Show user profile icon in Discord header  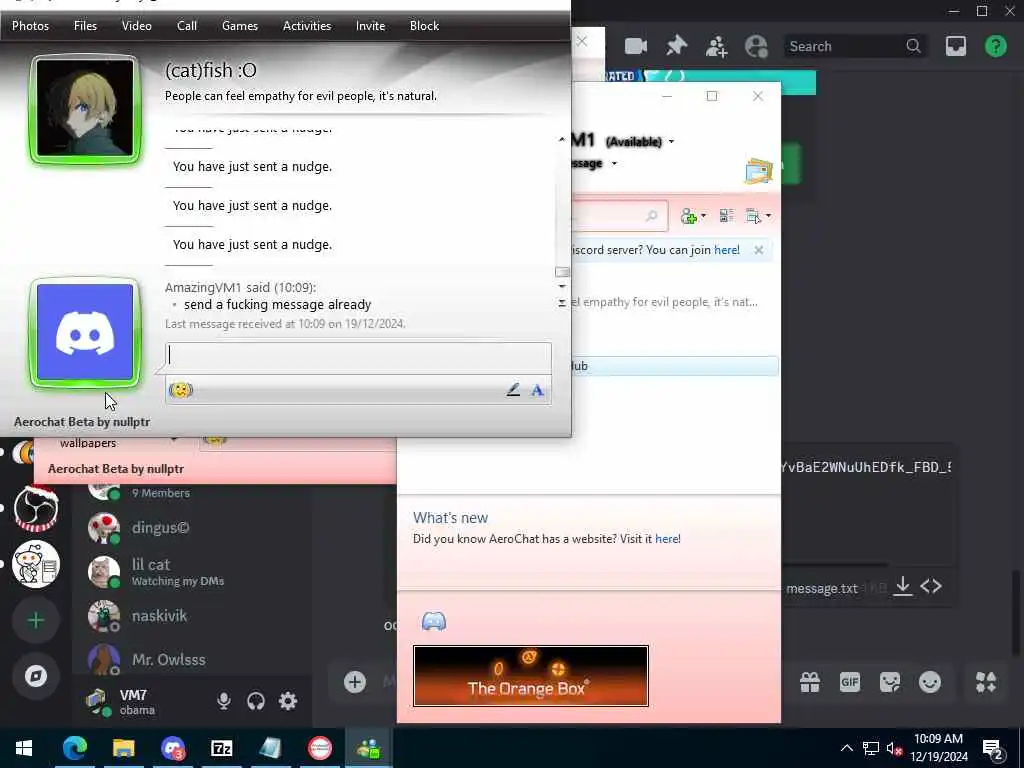756,46
